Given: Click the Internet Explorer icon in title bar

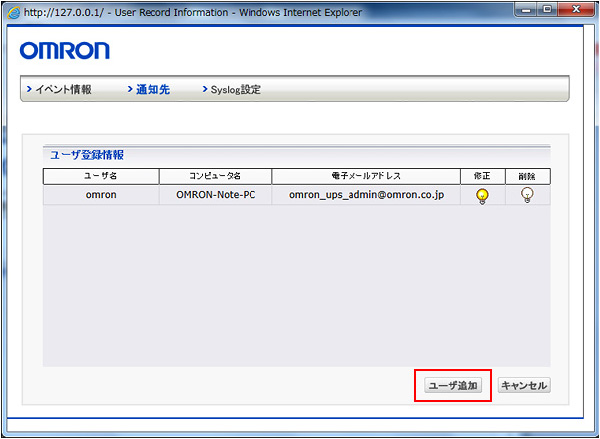Looking at the screenshot, I should [x=12, y=10].
